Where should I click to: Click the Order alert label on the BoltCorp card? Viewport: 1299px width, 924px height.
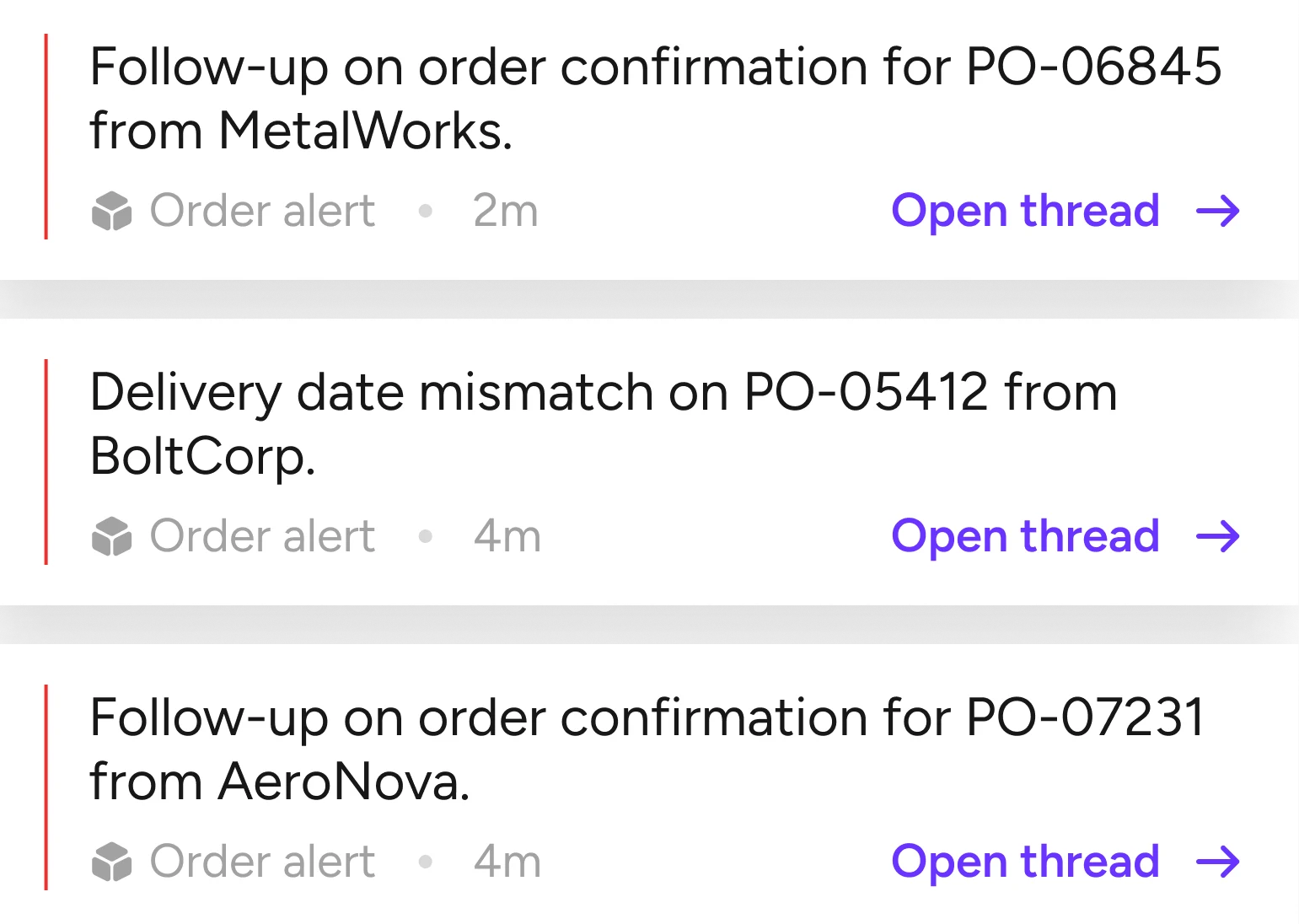pyautogui.click(x=262, y=536)
